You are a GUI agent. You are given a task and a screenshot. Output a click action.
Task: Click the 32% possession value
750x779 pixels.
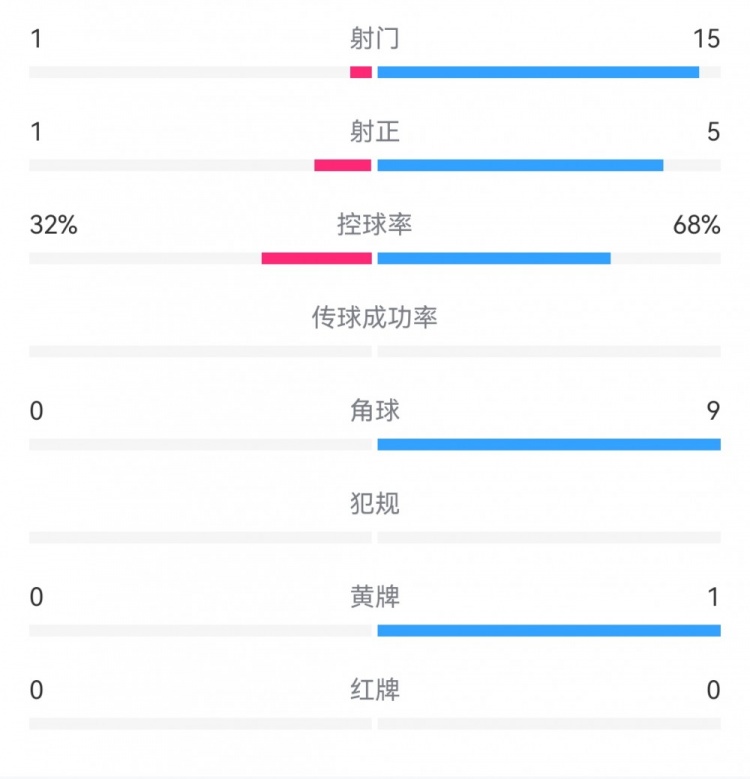tap(54, 225)
